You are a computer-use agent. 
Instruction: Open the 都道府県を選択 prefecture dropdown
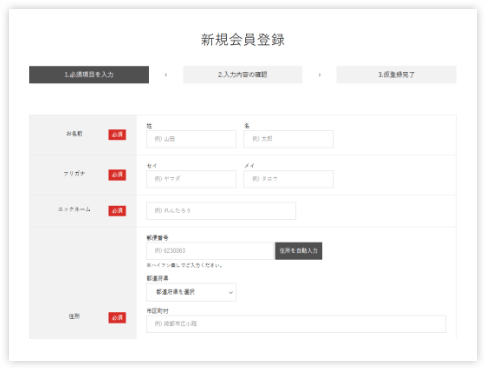coord(191,292)
